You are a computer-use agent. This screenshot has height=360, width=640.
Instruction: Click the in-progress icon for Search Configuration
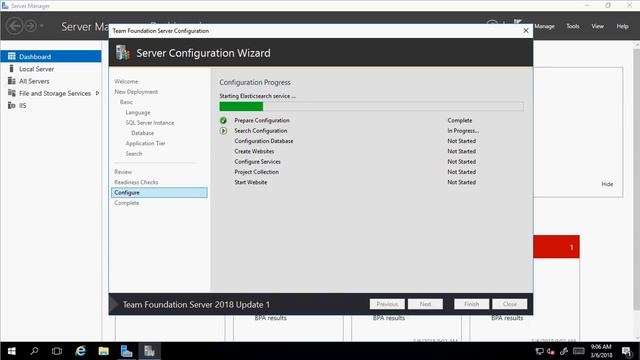[223, 131]
